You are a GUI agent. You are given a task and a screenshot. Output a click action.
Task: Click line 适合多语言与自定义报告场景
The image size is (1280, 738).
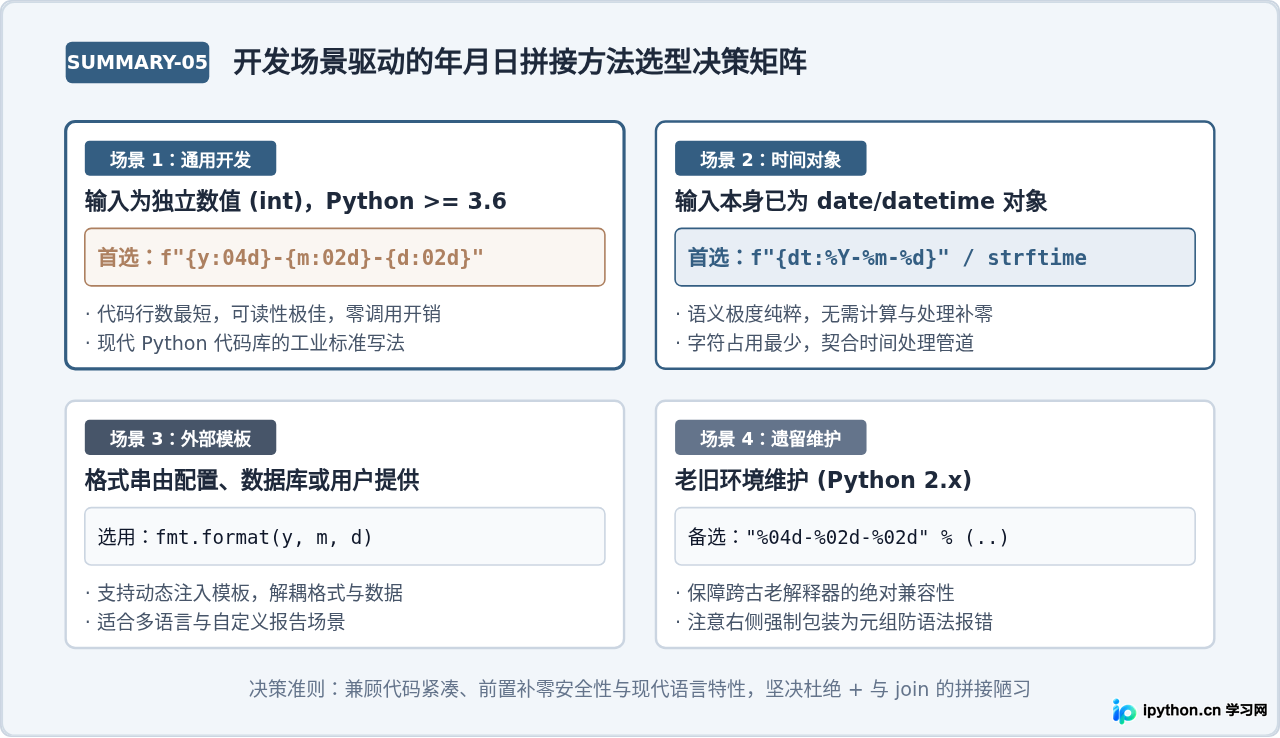215,622
